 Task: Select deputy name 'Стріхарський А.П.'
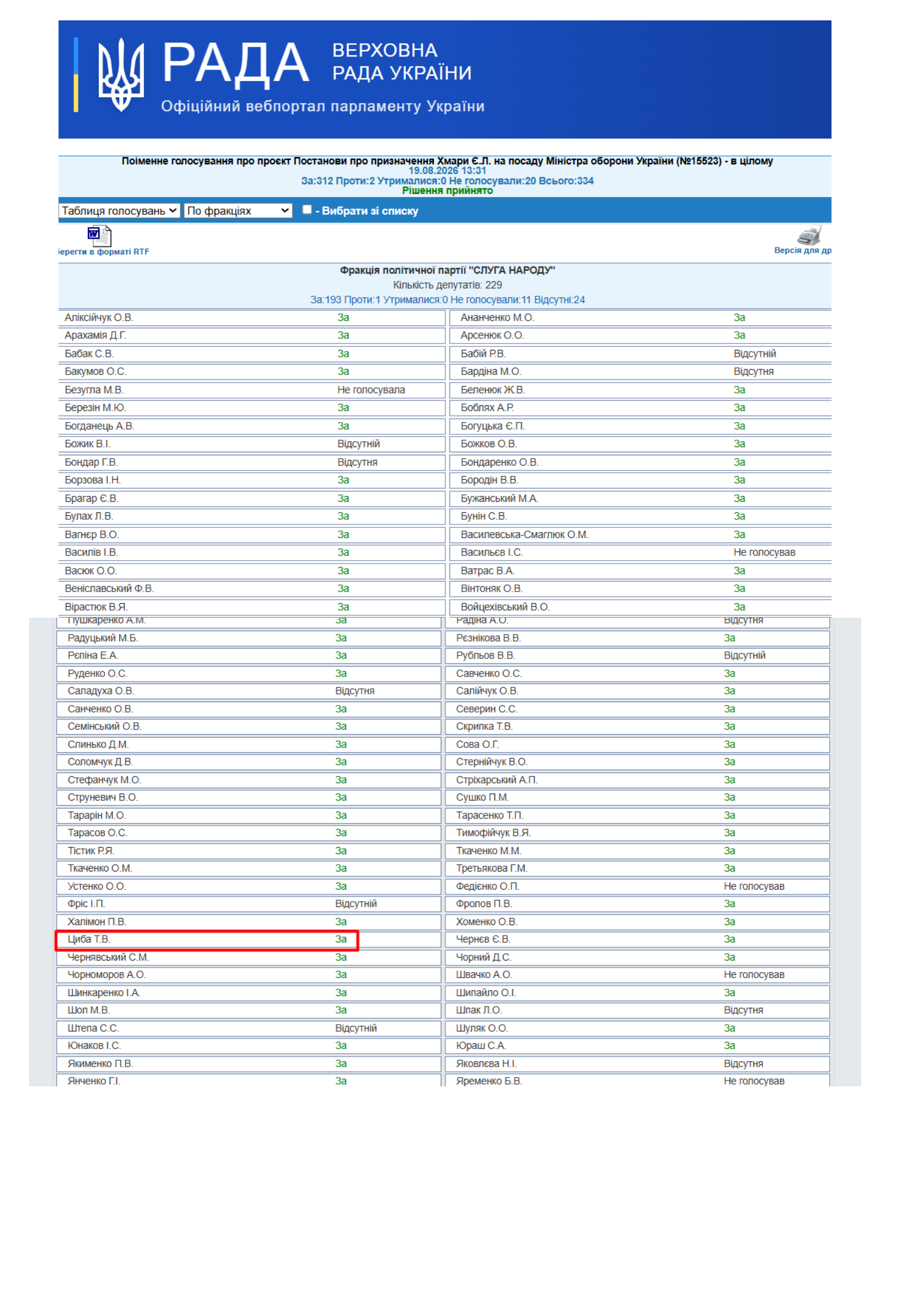pyautogui.click(x=497, y=780)
